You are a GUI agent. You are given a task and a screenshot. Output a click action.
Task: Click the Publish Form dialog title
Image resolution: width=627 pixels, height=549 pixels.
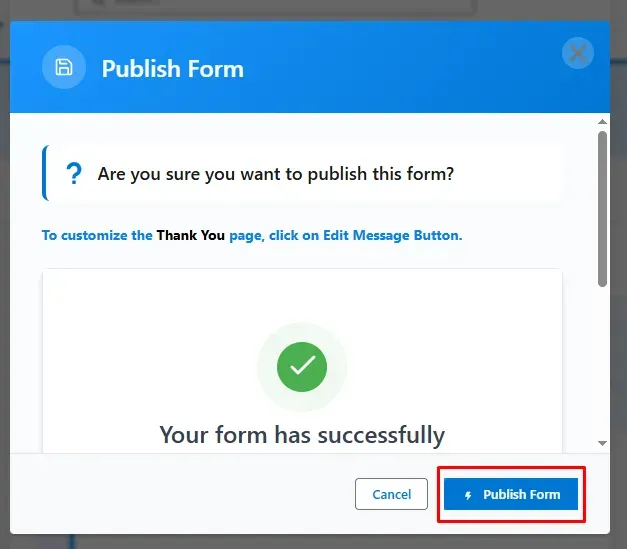tap(172, 68)
